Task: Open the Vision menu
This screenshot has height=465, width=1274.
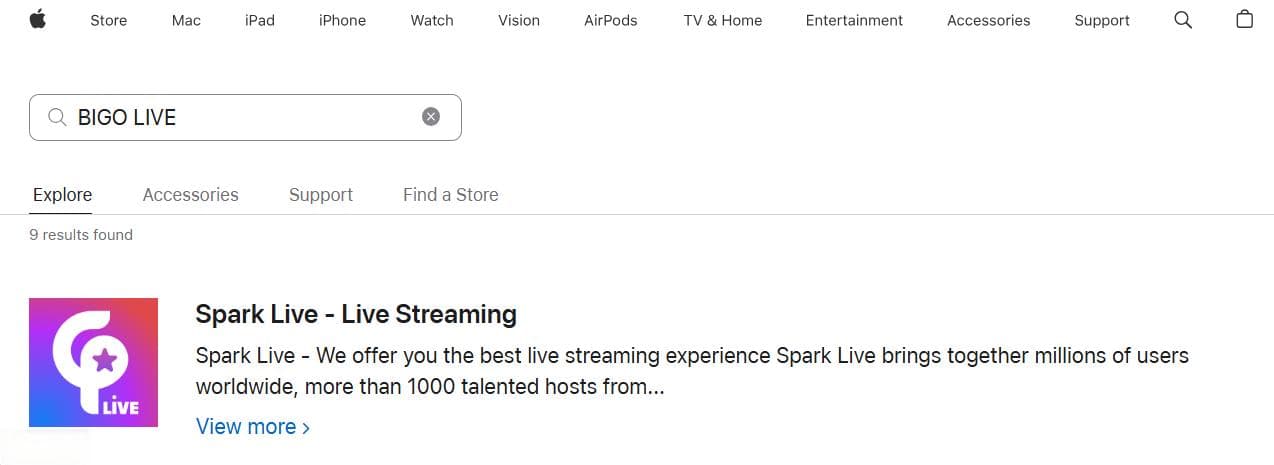Action: click(x=519, y=20)
